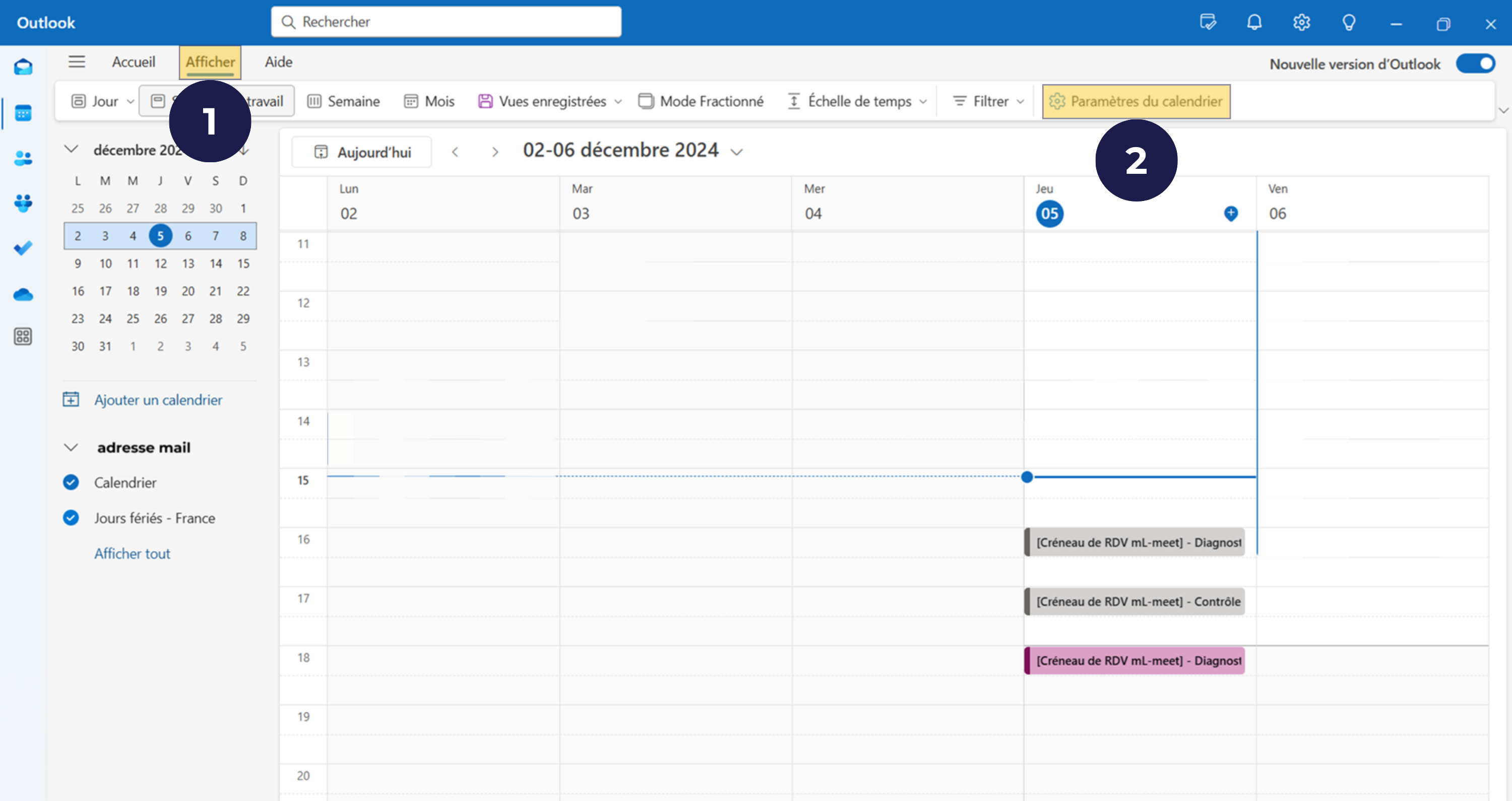Image resolution: width=1512 pixels, height=801 pixels.
Task: Open the People contacts sidebar icon
Action: (x=23, y=158)
